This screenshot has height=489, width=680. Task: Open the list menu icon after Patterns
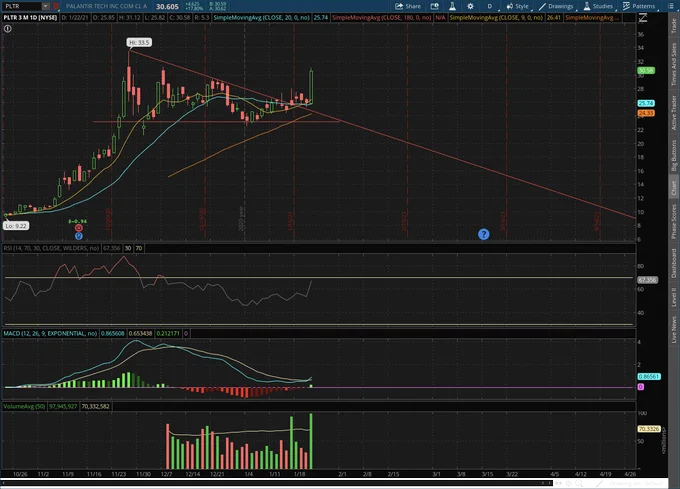pos(671,6)
